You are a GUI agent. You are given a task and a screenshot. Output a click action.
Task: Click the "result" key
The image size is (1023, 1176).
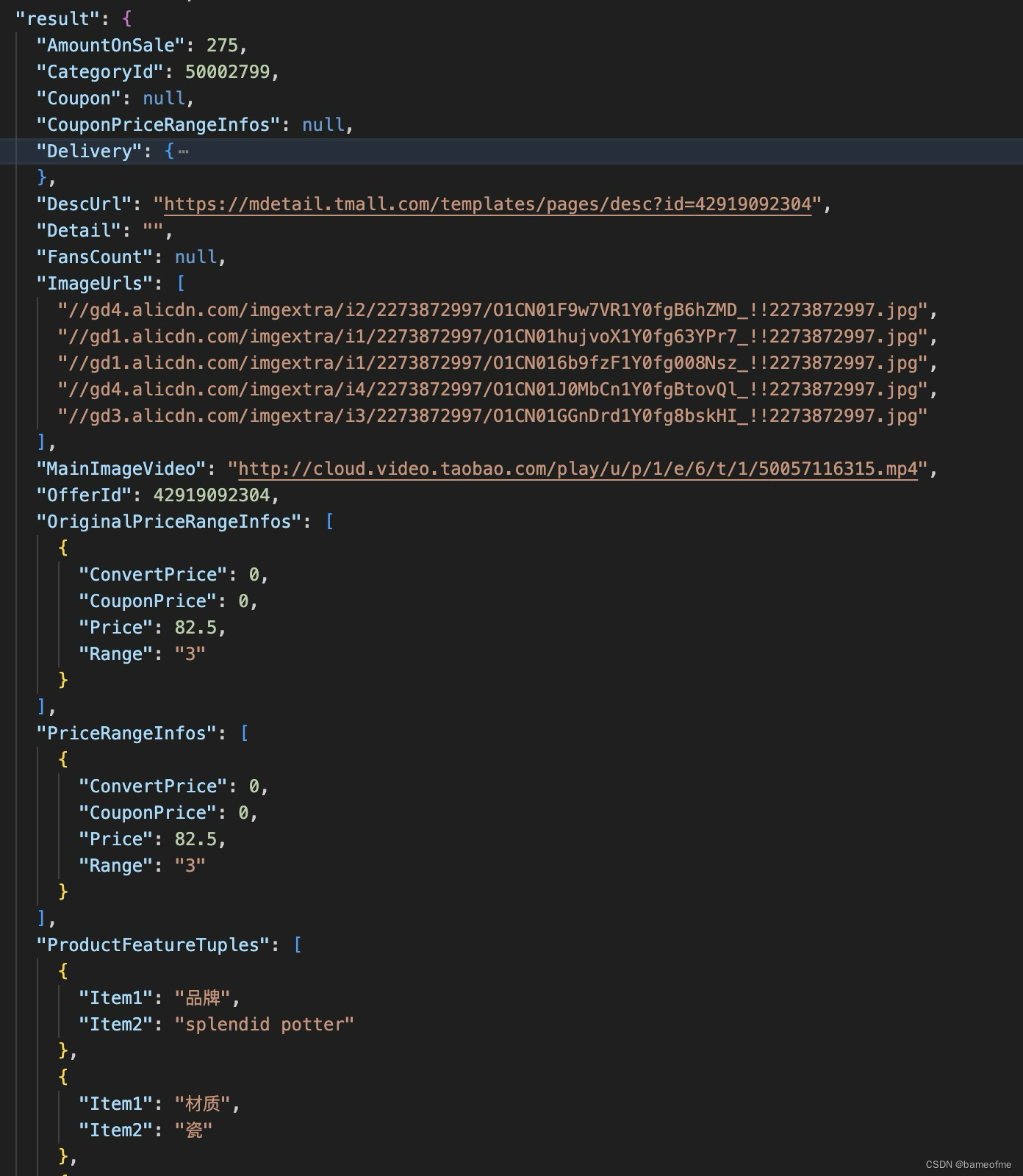pyautogui.click(x=57, y=19)
